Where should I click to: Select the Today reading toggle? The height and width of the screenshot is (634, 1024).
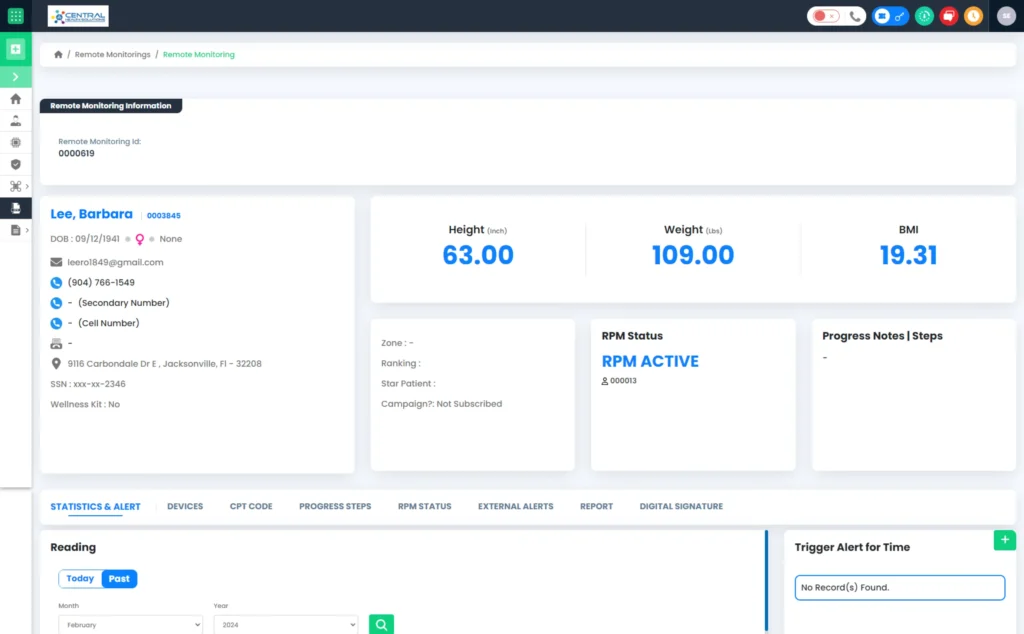(80, 578)
